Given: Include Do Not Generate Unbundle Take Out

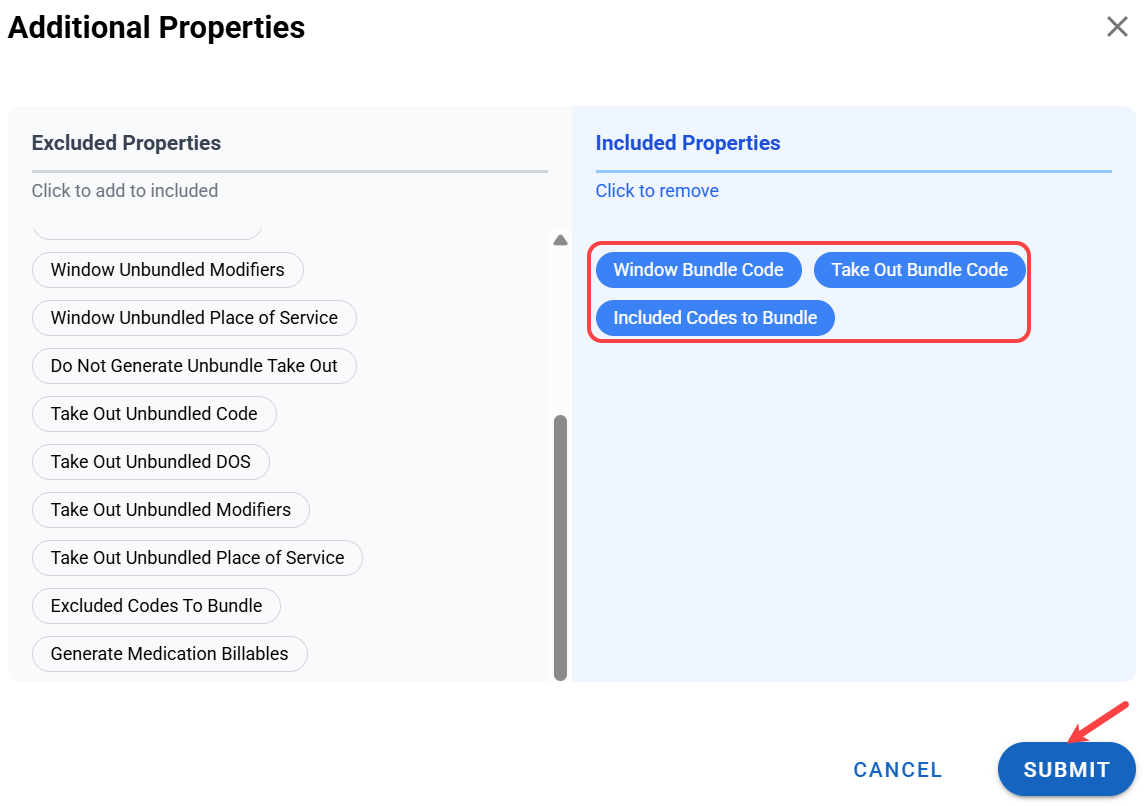Looking at the screenshot, I should [x=194, y=366].
